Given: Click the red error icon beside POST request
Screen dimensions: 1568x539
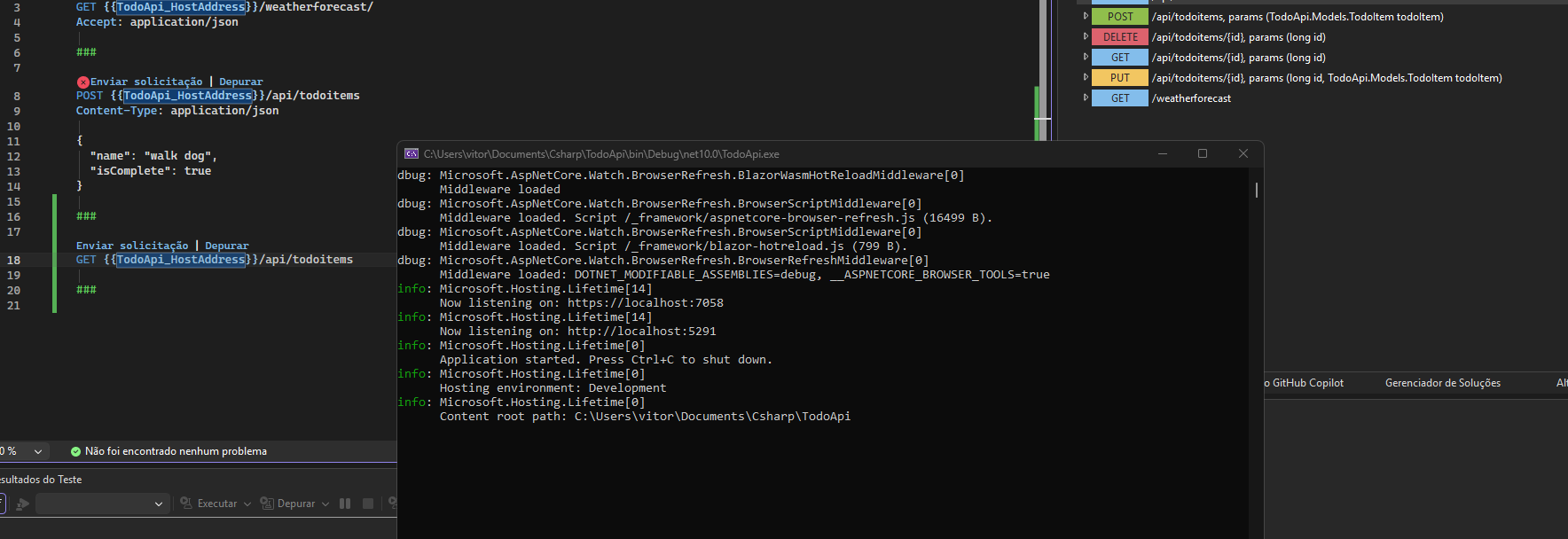Looking at the screenshot, I should 82,82.
